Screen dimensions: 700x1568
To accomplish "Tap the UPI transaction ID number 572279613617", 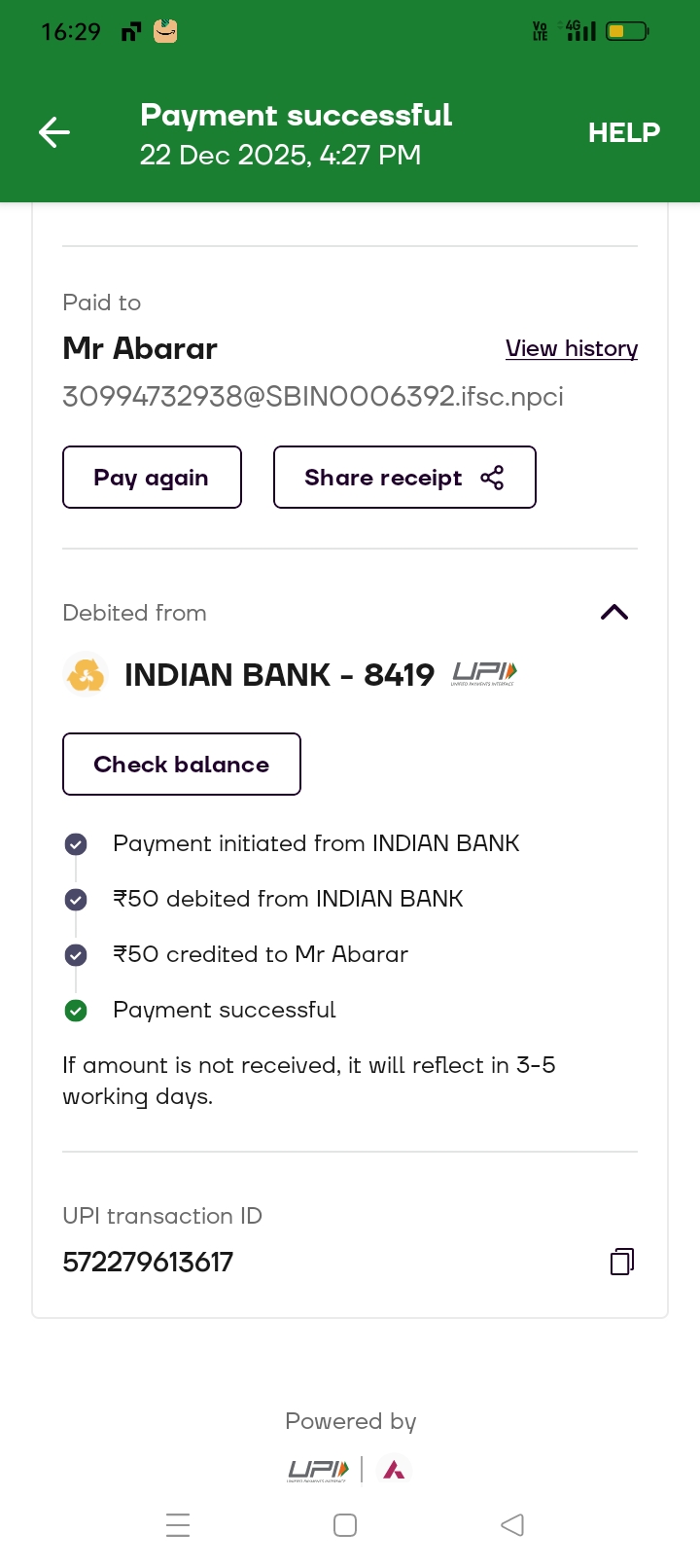I will (148, 1262).
